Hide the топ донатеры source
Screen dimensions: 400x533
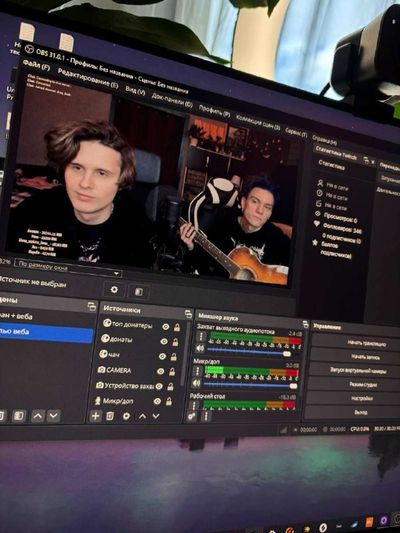click(x=166, y=327)
